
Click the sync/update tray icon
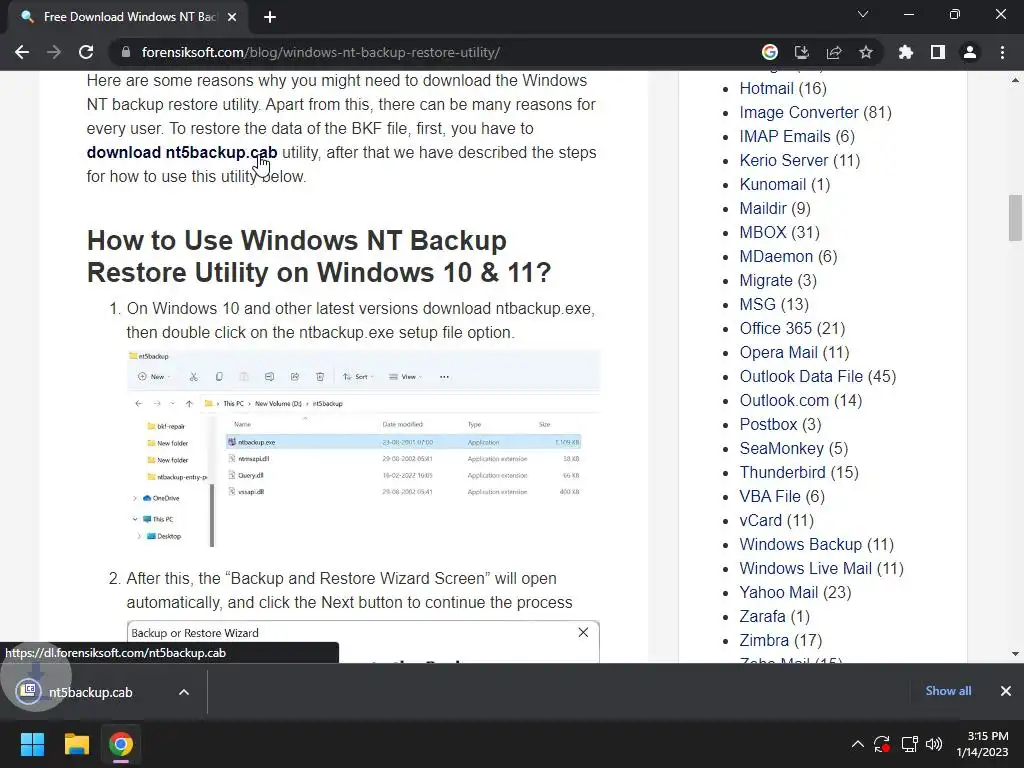pyautogui.click(x=882, y=744)
